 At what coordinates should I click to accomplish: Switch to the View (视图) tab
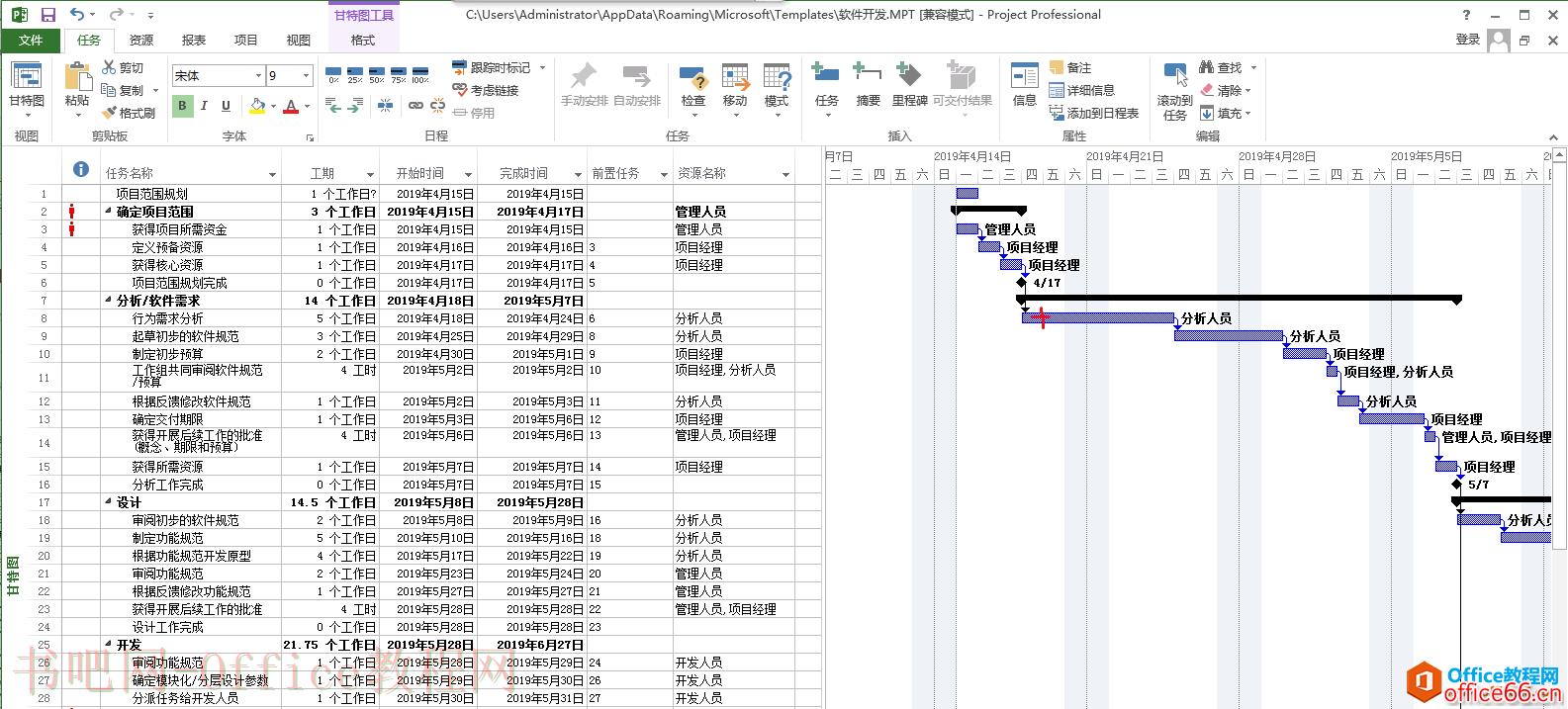coord(299,40)
